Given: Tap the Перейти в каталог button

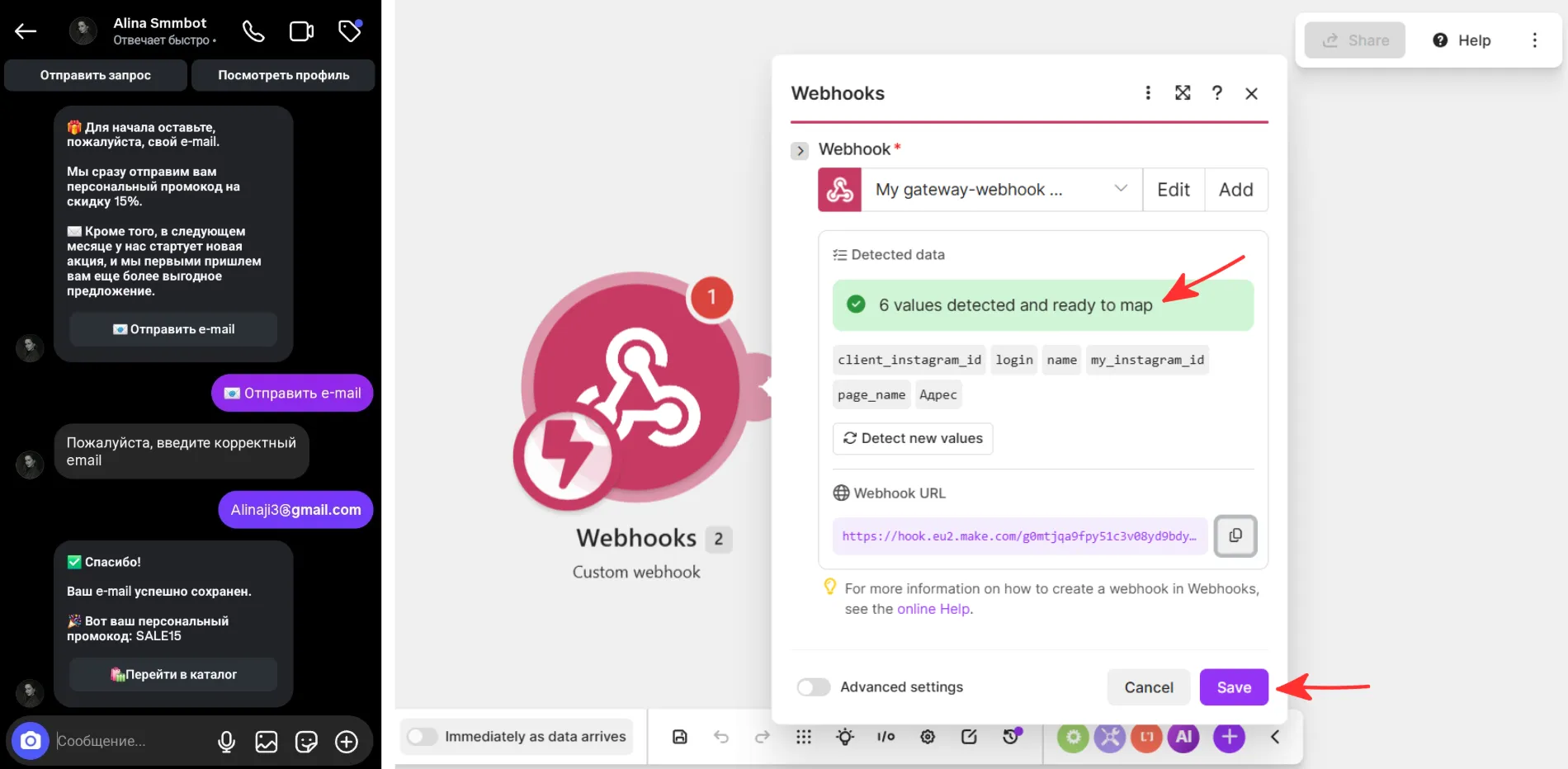Looking at the screenshot, I should click(173, 674).
